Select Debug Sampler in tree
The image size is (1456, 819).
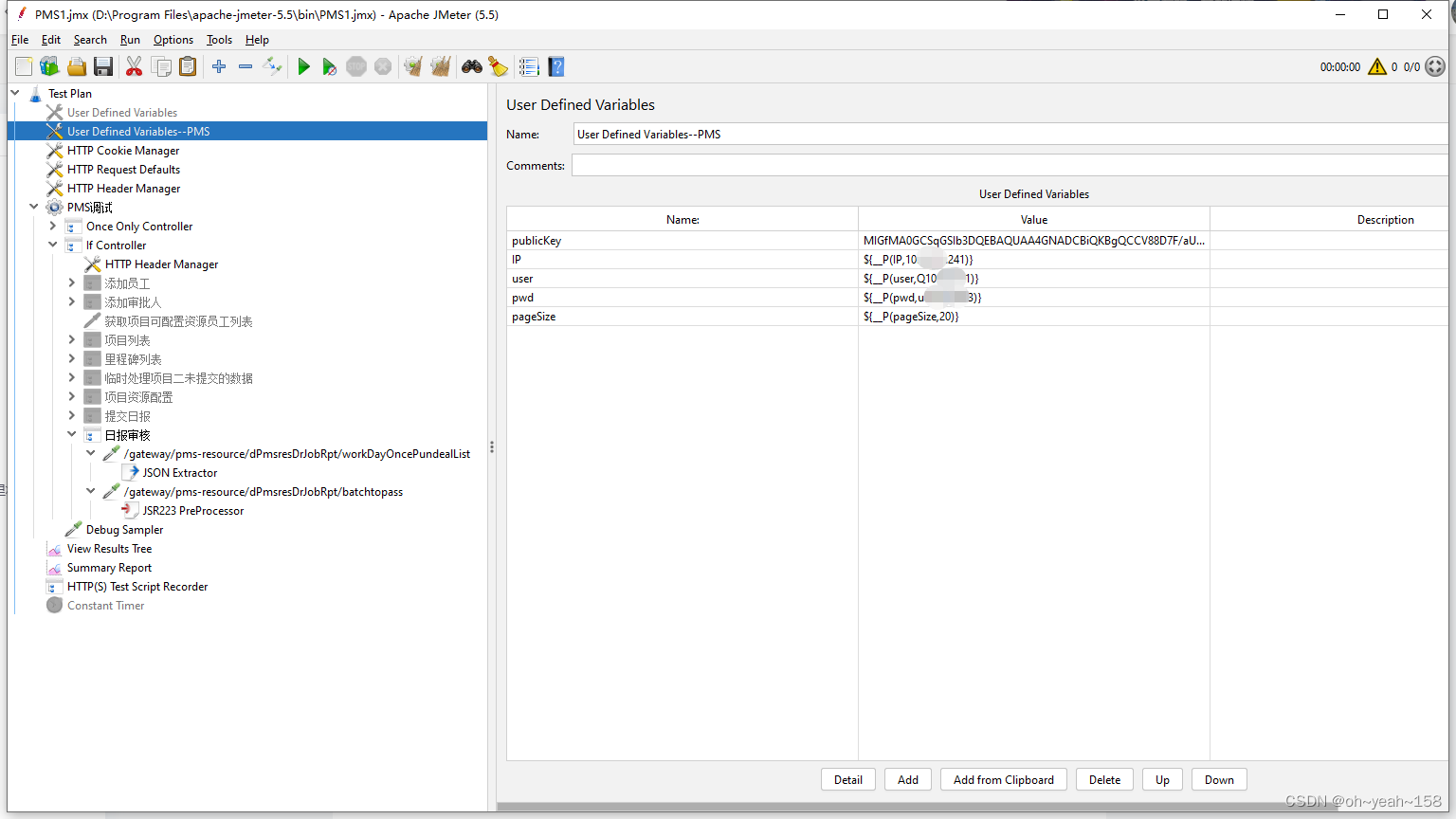124,529
